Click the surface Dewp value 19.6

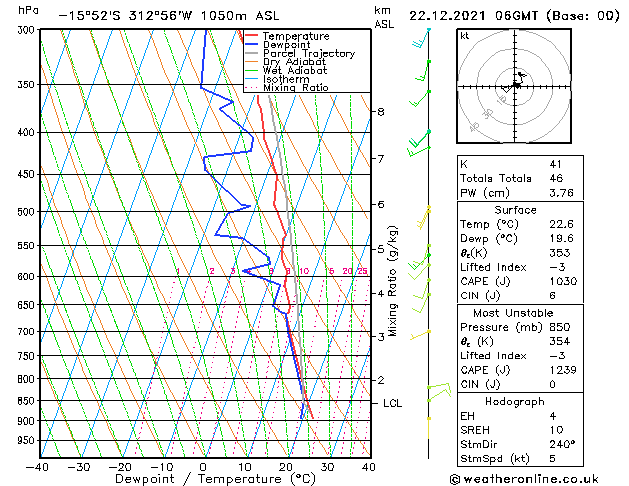561,238
